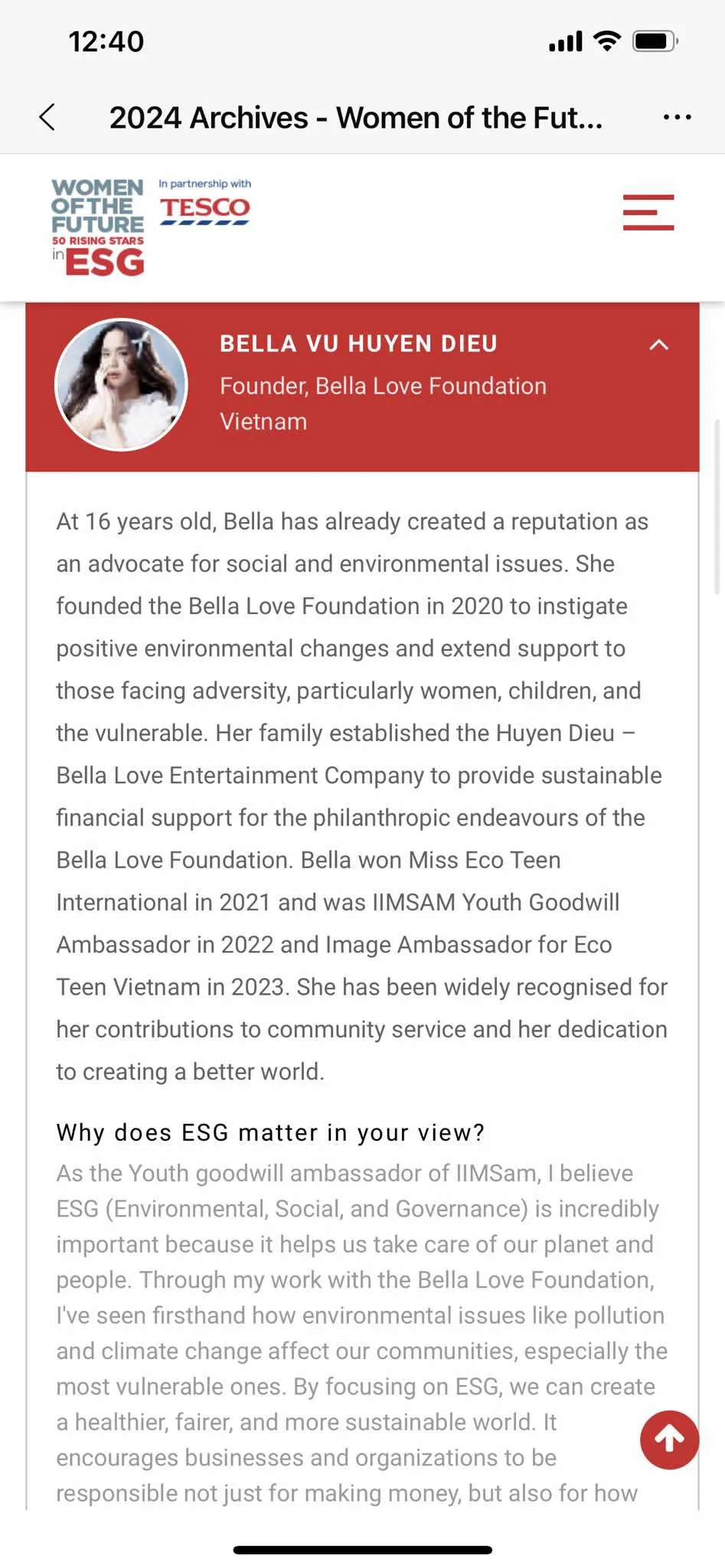
Task: Open the red hamburger navigation menu
Action: click(x=648, y=212)
